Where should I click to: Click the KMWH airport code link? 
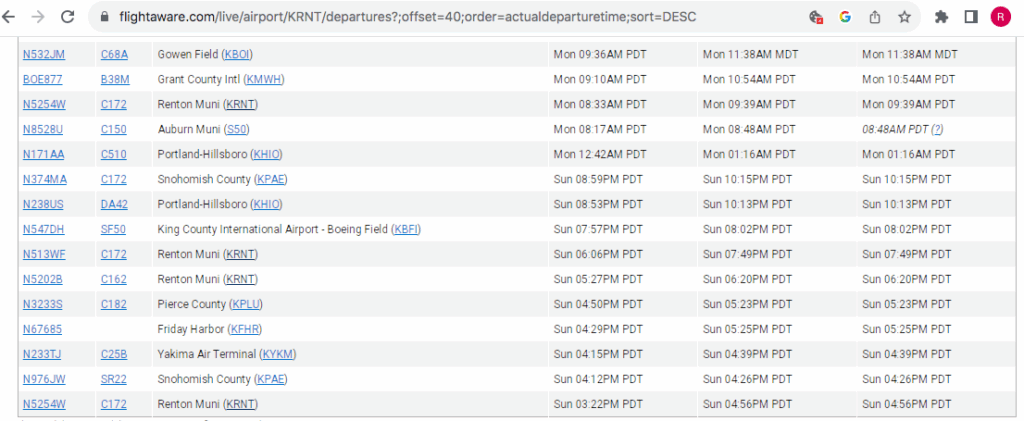coord(264,78)
